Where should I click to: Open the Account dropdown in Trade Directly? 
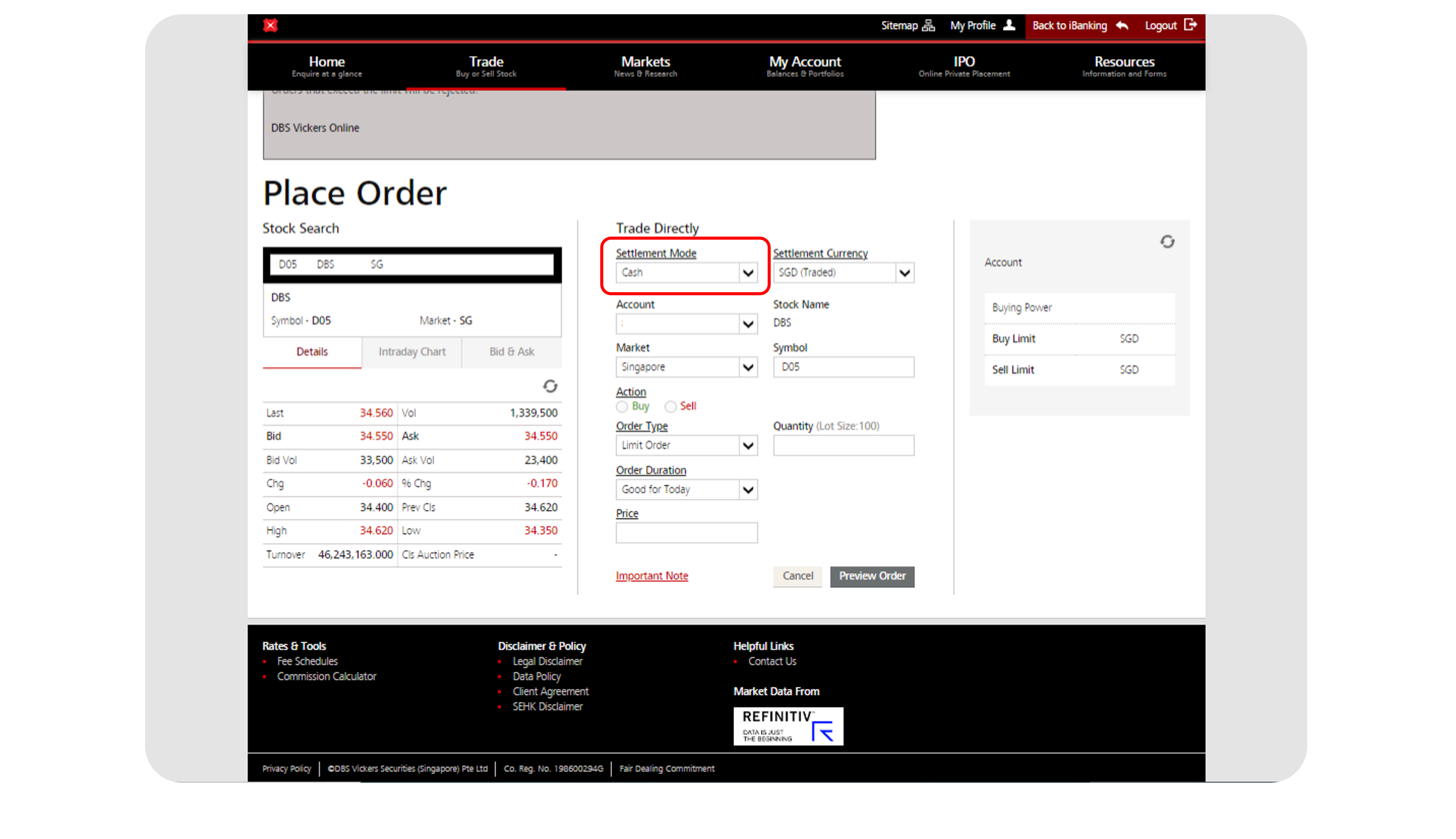(687, 324)
